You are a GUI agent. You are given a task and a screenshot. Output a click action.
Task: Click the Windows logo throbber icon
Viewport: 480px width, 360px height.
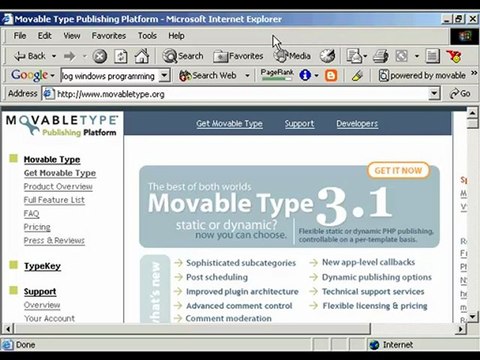[465, 36]
